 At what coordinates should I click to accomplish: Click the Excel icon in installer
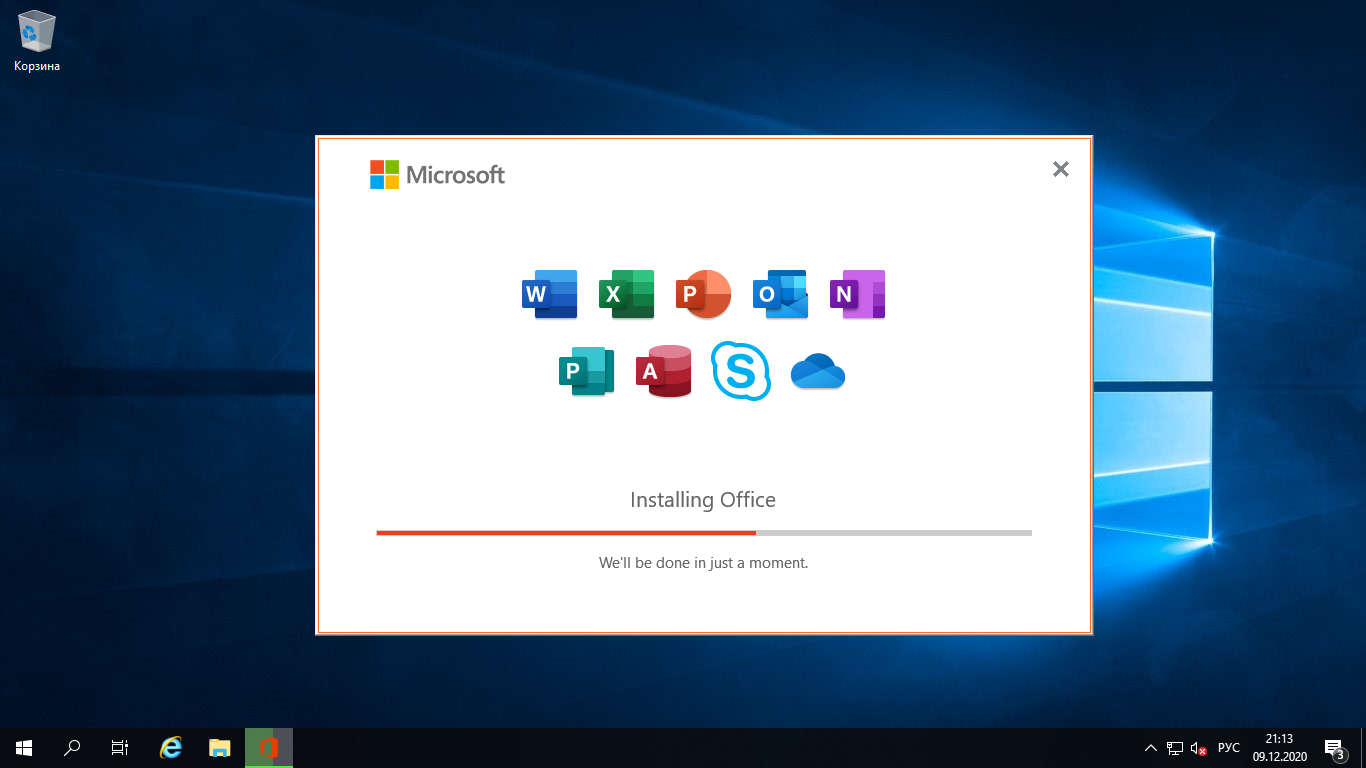point(626,294)
